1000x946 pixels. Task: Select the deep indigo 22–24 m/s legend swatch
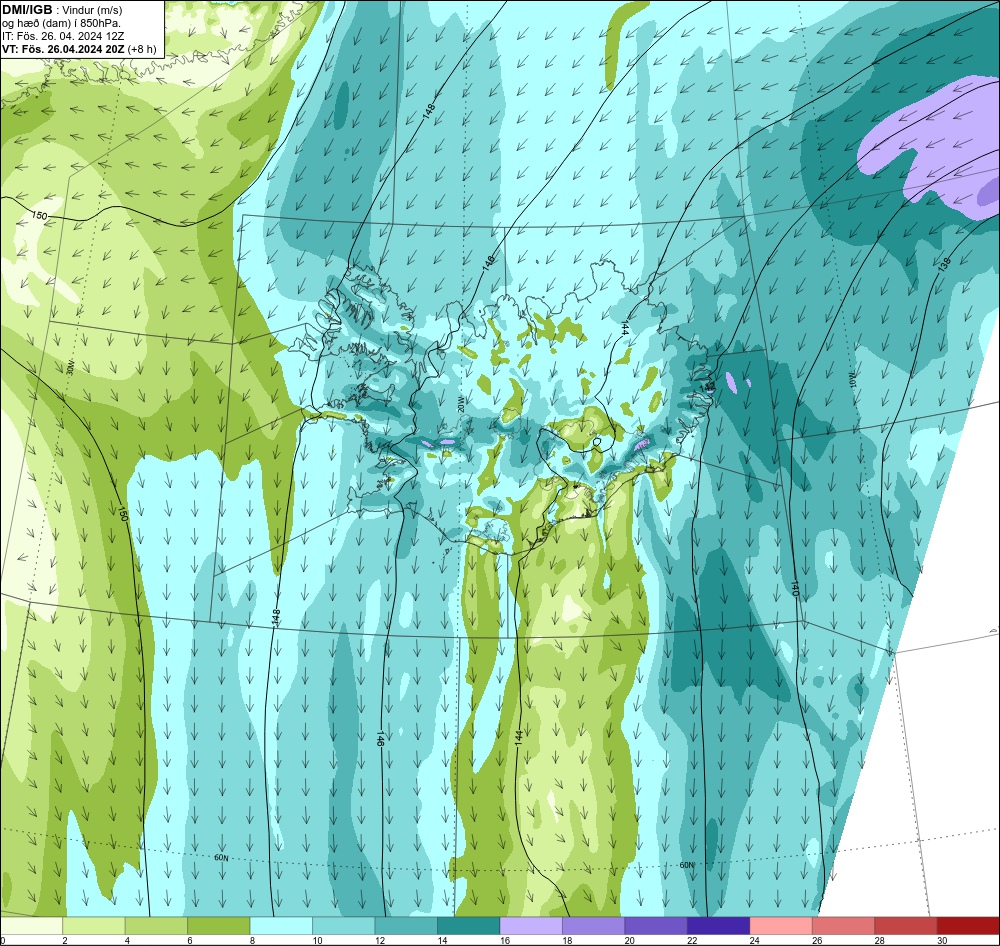click(x=719, y=926)
